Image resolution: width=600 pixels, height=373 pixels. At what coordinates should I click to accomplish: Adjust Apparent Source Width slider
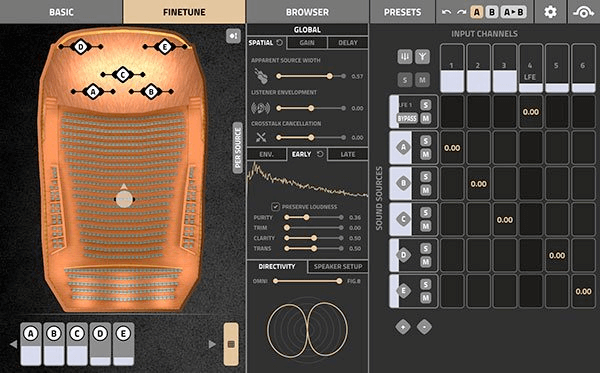[x=311, y=76]
